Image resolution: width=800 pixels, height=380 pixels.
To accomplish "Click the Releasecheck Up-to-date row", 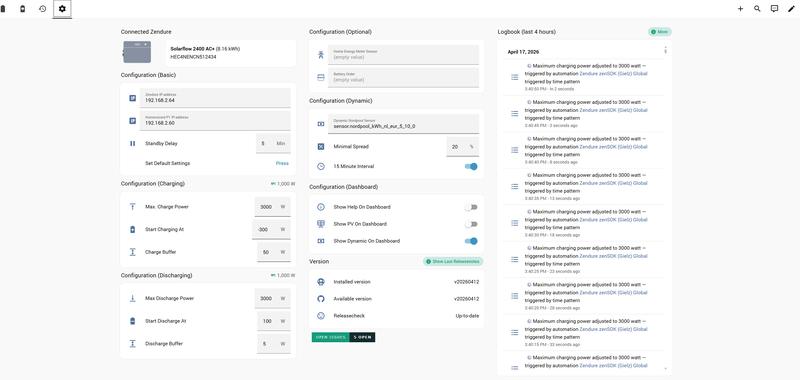I will pyautogui.click(x=397, y=316).
